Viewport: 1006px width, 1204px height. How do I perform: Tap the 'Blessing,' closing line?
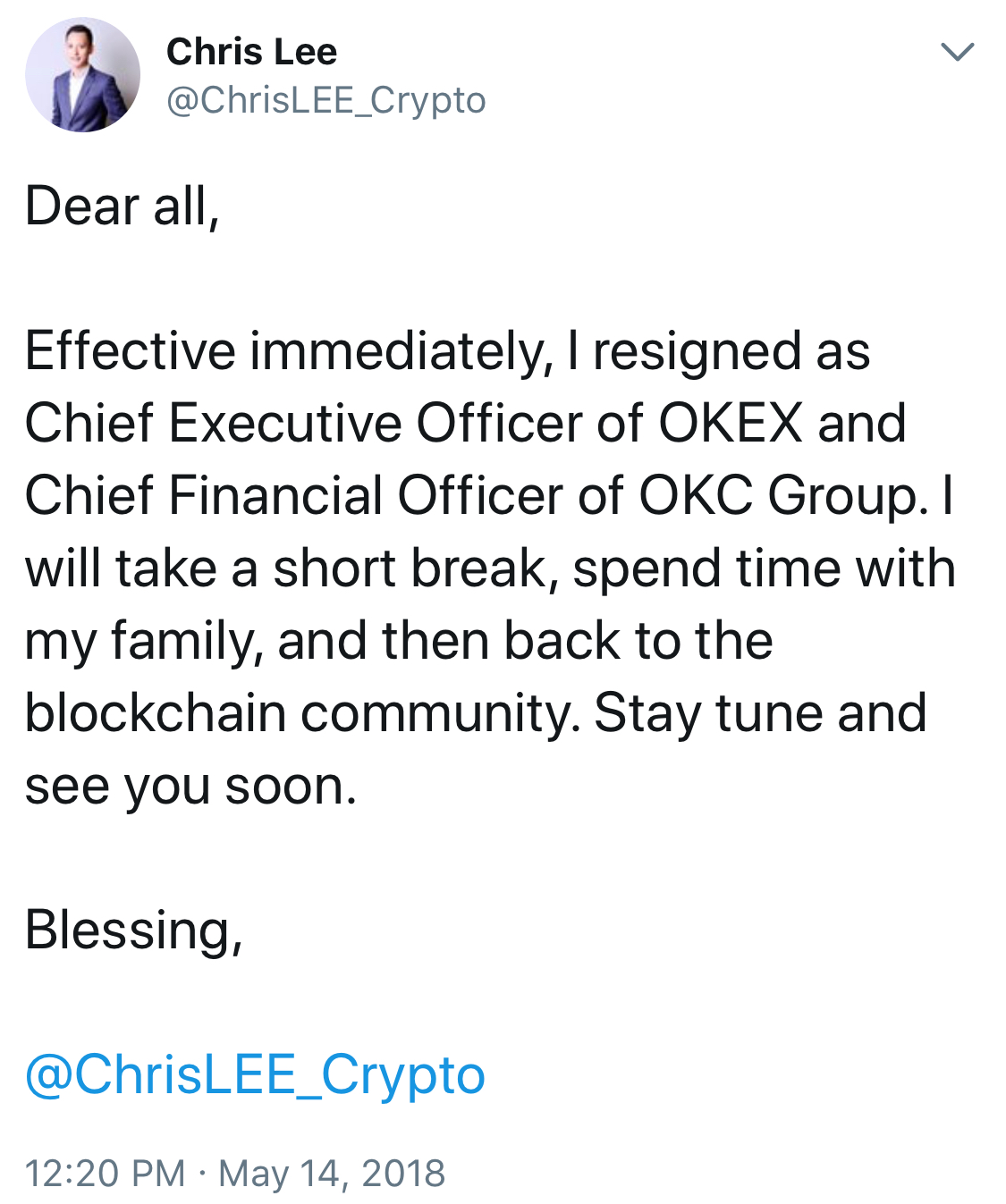(x=134, y=930)
